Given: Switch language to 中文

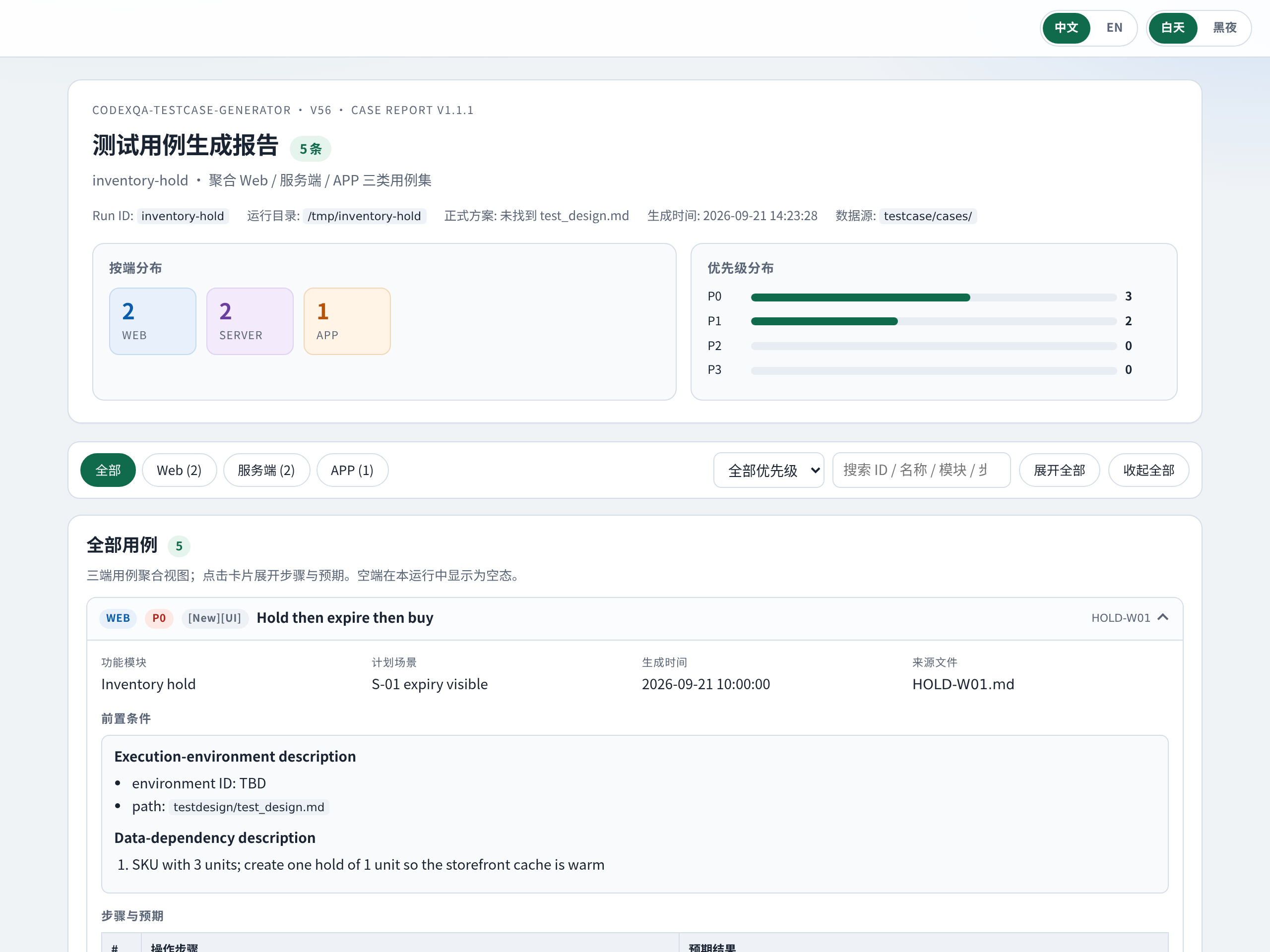Looking at the screenshot, I should tap(1066, 28).
